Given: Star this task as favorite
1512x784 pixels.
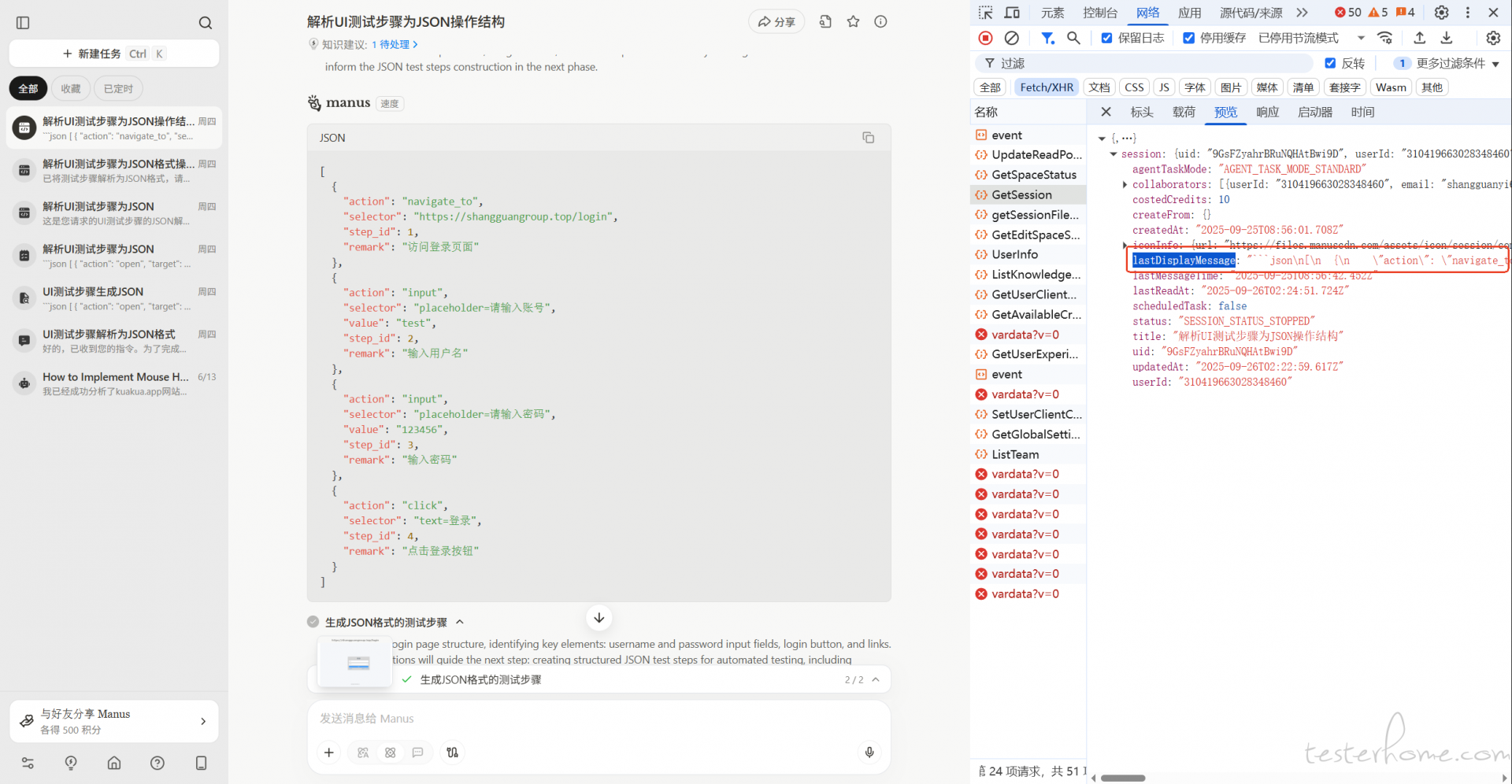Looking at the screenshot, I should (853, 22).
